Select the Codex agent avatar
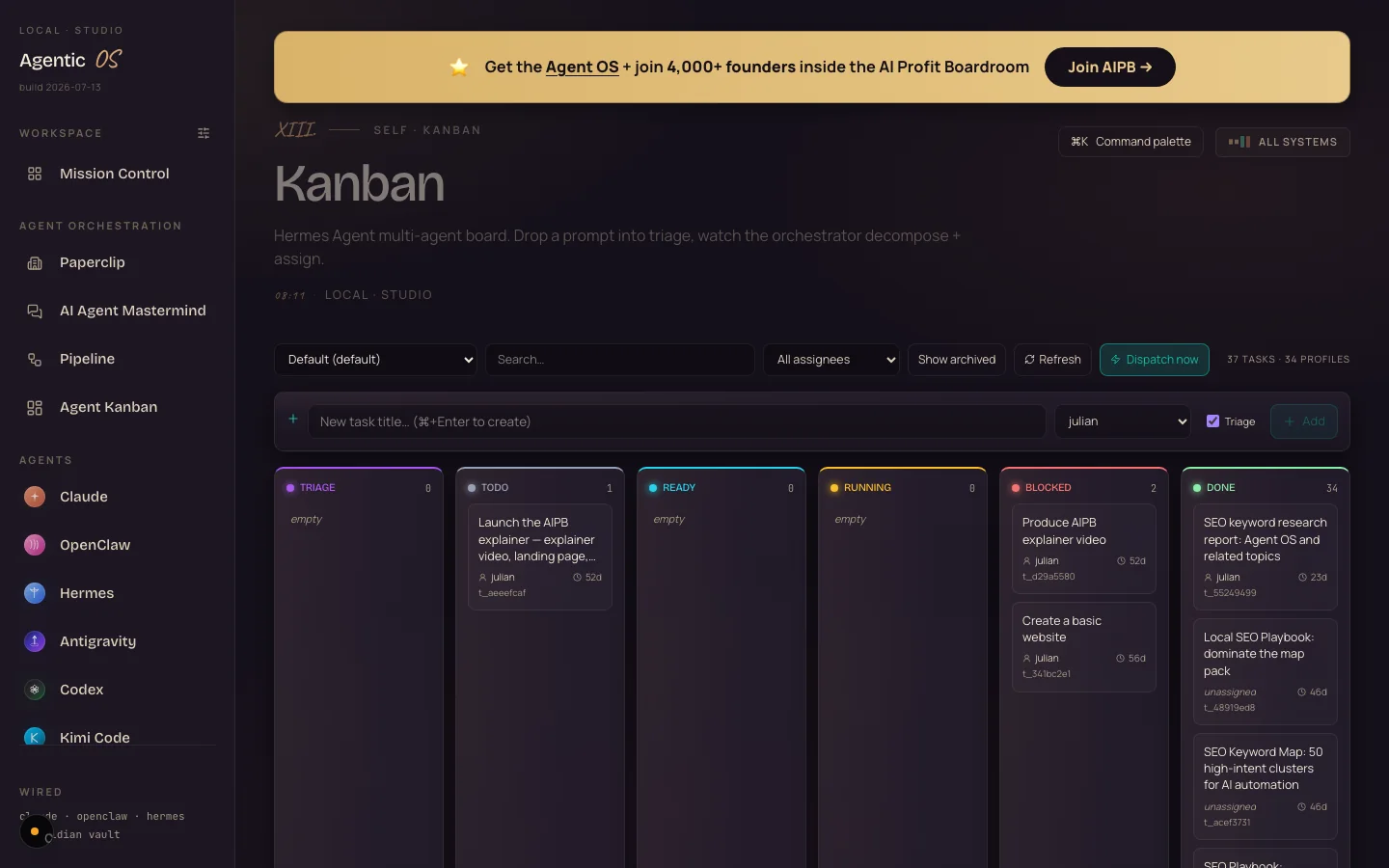Viewport: 1389px width, 868px height. coord(35,690)
